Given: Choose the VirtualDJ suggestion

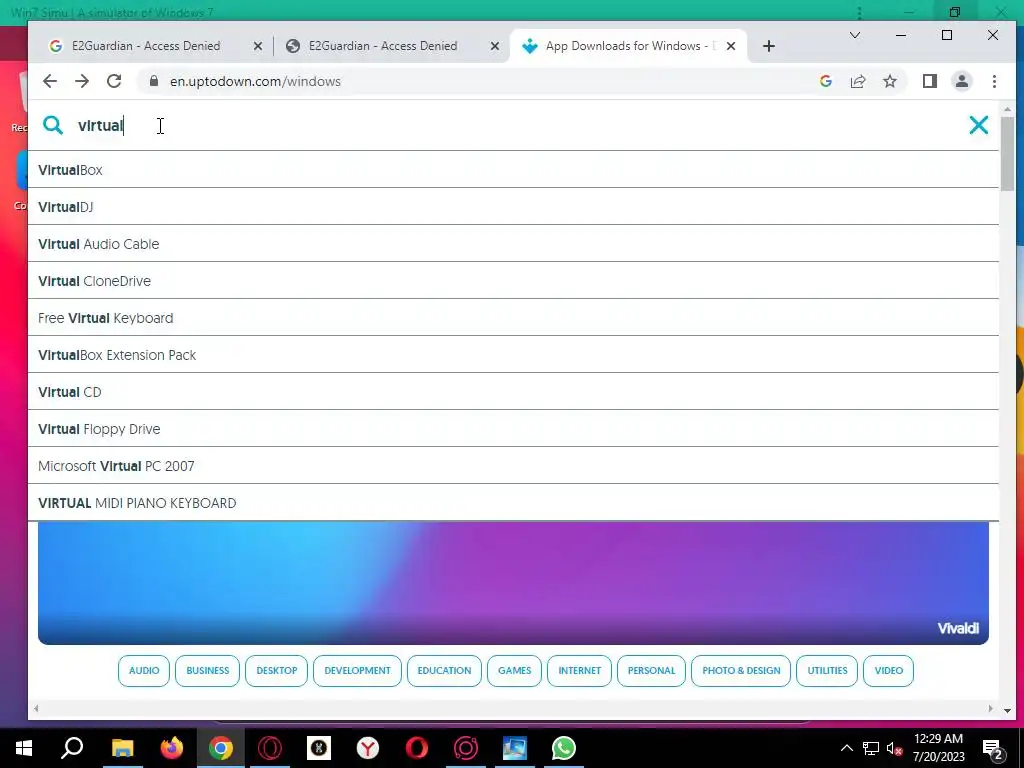Looking at the screenshot, I should point(513,207).
